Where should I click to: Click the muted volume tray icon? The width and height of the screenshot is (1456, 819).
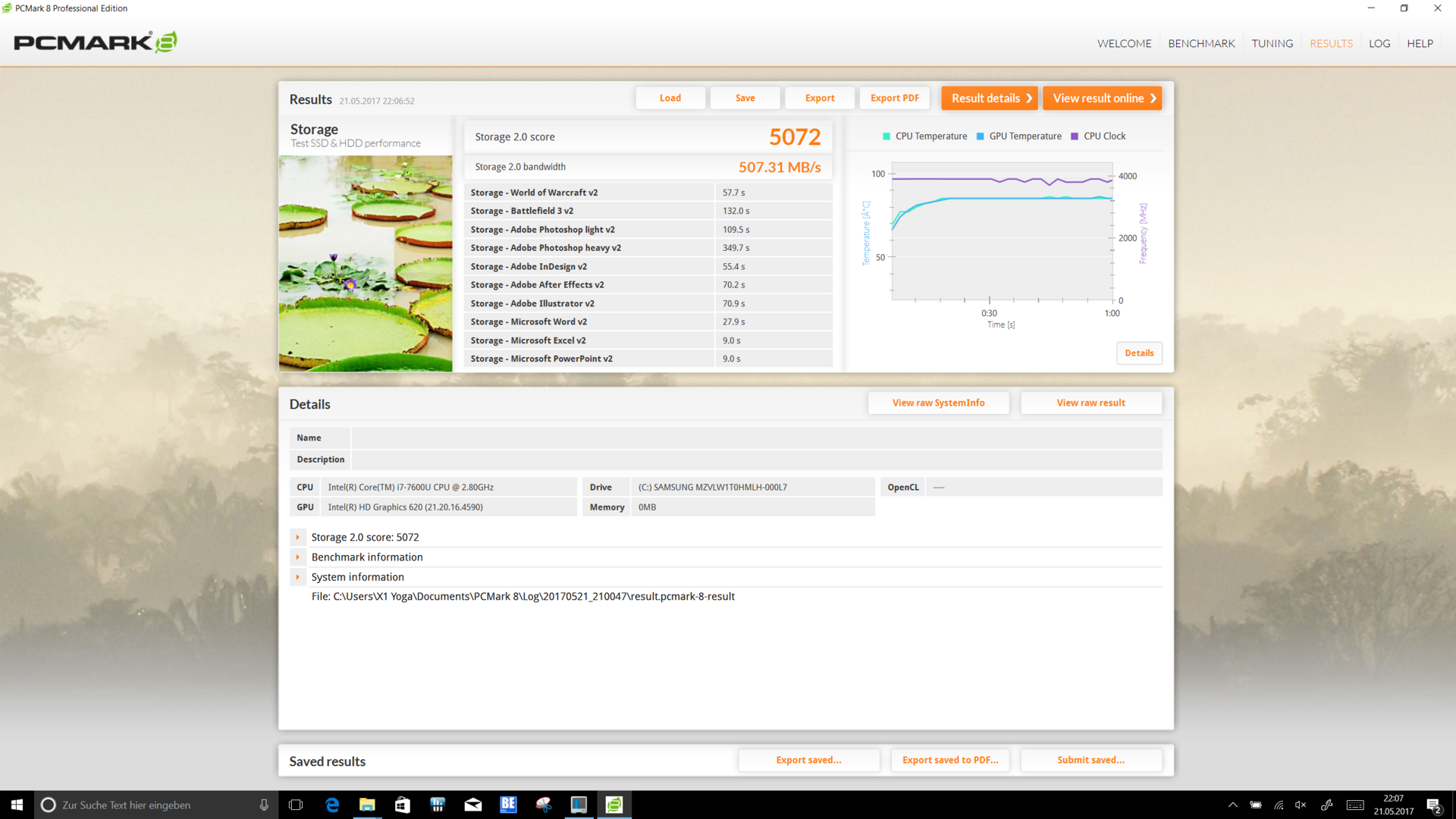click(x=1301, y=805)
